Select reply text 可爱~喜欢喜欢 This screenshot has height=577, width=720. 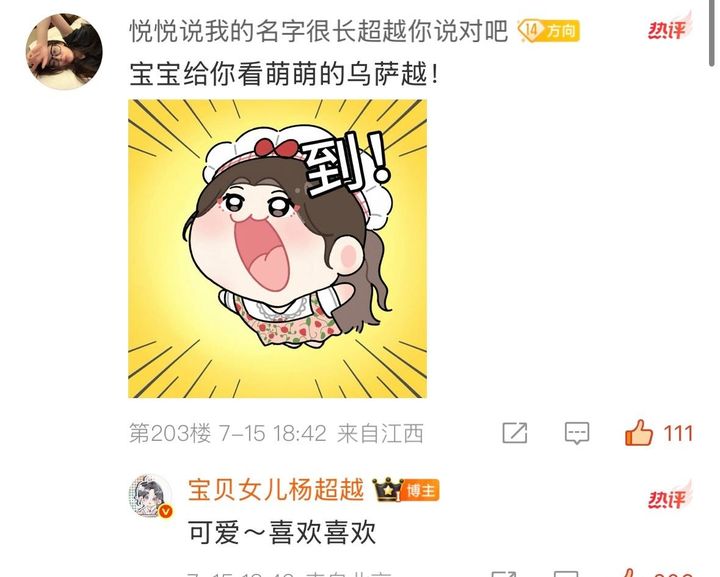click(282, 532)
